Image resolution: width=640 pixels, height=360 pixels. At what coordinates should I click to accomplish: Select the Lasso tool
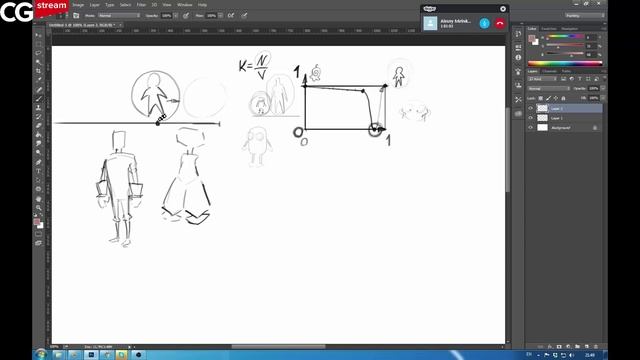(x=38, y=53)
